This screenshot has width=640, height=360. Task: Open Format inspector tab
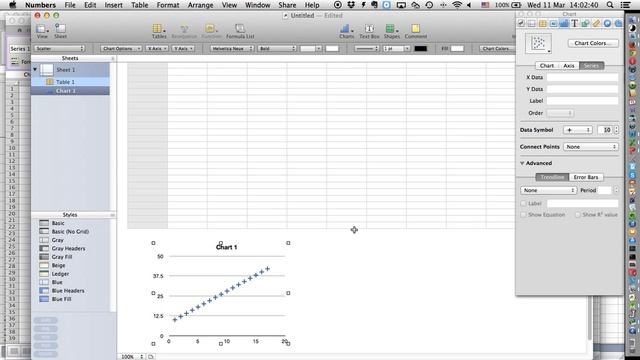(x=553, y=24)
